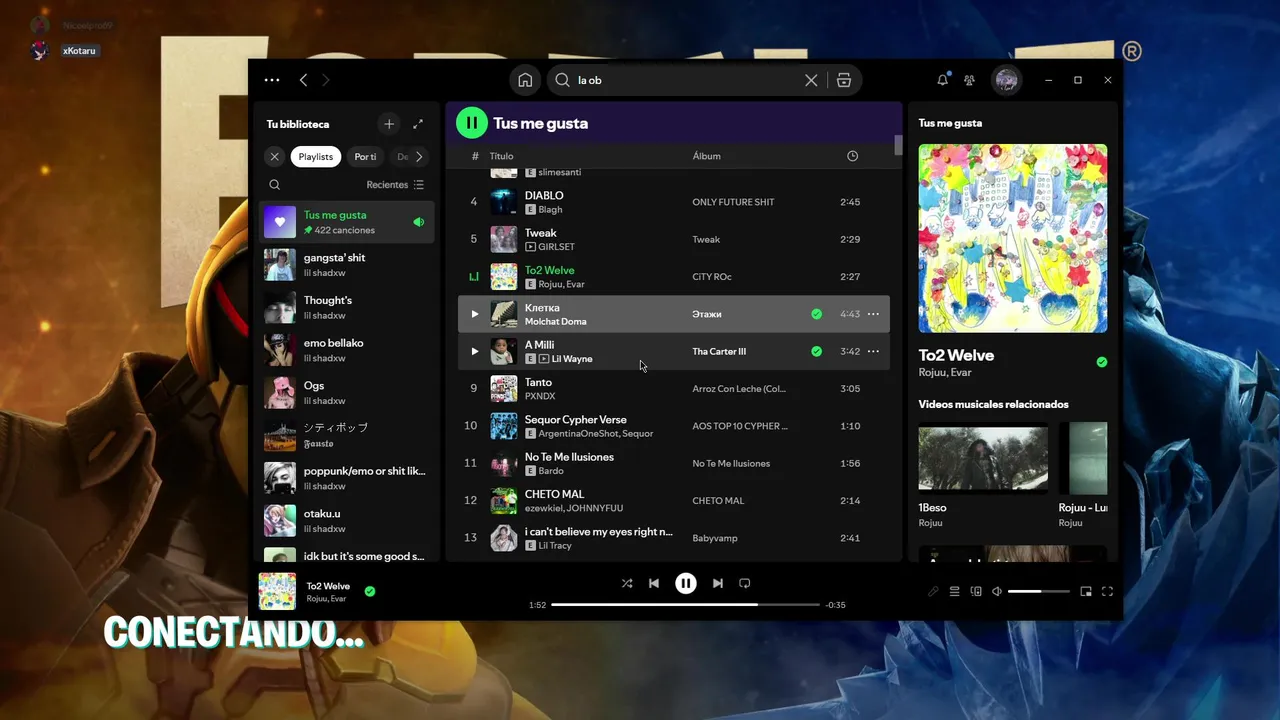Toggle the saved checkmark for 'A Milli'
The width and height of the screenshot is (1280, 720).
click(x=816, y=351)
